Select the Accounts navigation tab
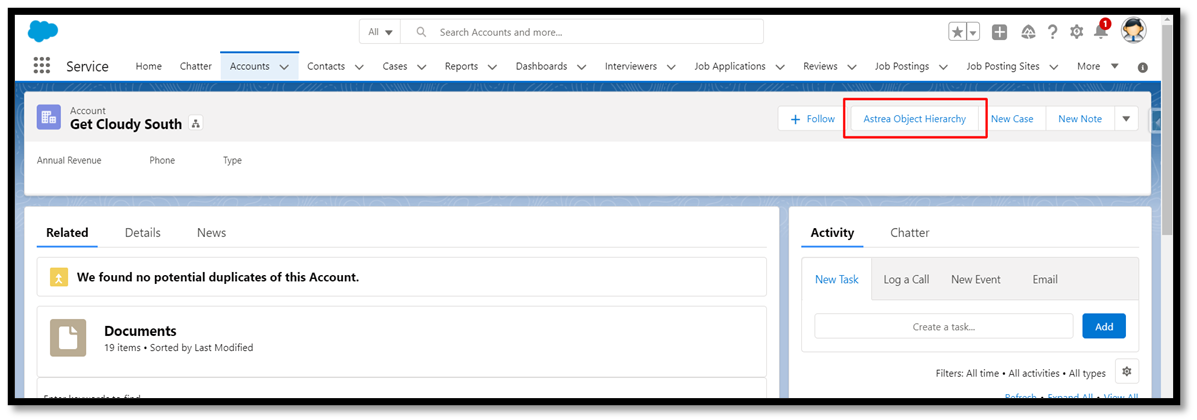Image resolution: width=1197 pixels, height=420 pixels. coord(250,66)
